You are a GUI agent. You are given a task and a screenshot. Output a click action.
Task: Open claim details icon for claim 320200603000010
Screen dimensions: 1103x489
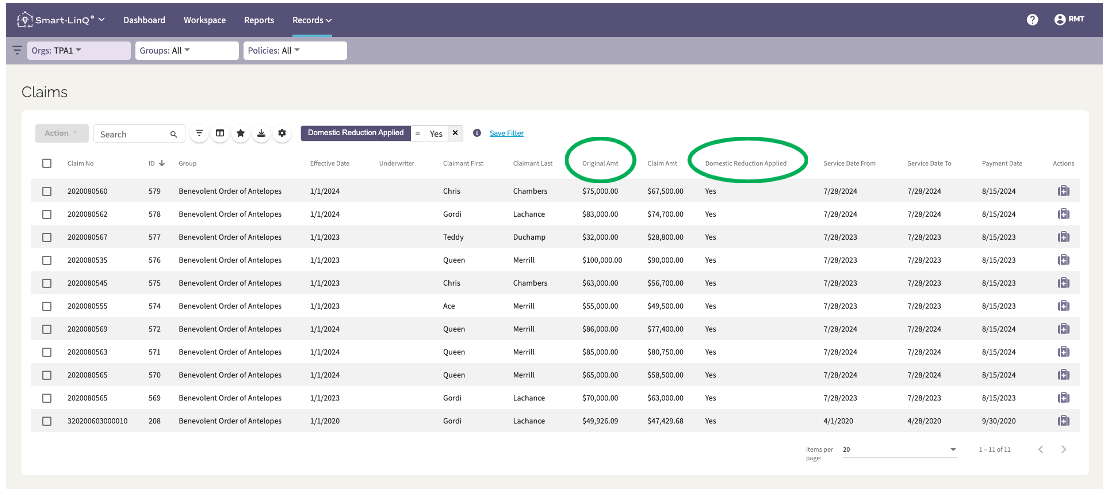[1064, 421]
